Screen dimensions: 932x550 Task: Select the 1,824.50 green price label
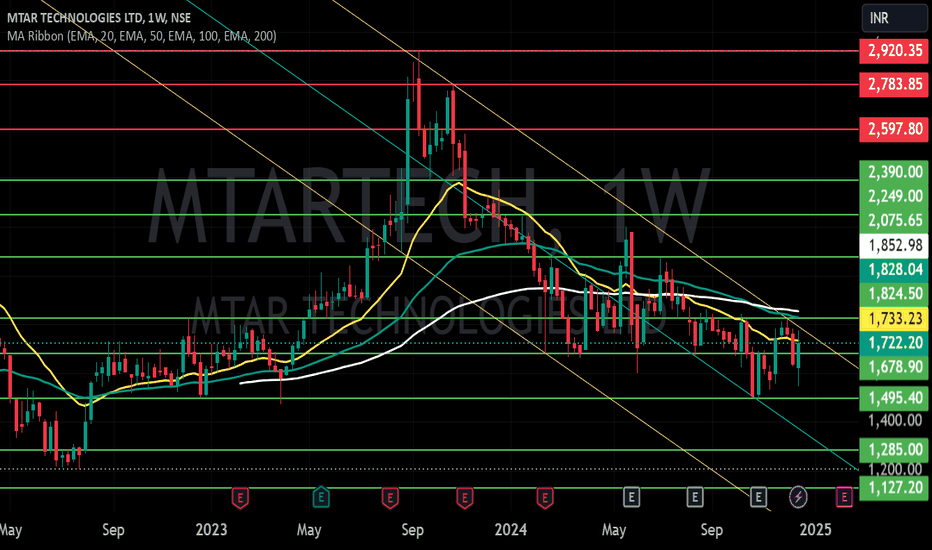tap(894, 294)
